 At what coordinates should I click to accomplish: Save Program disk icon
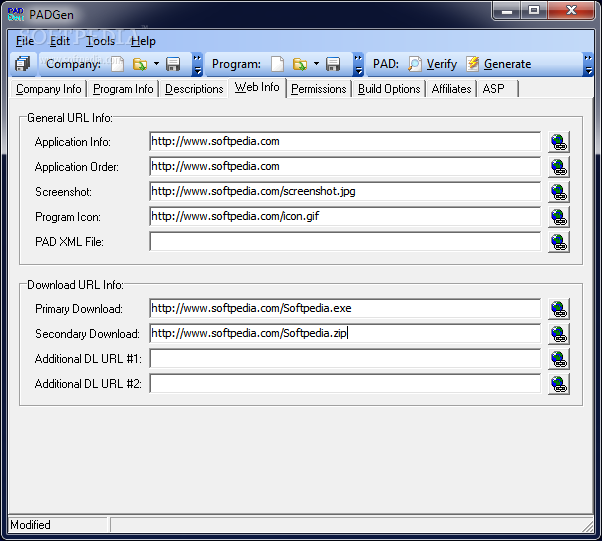[x=333, y=64]
